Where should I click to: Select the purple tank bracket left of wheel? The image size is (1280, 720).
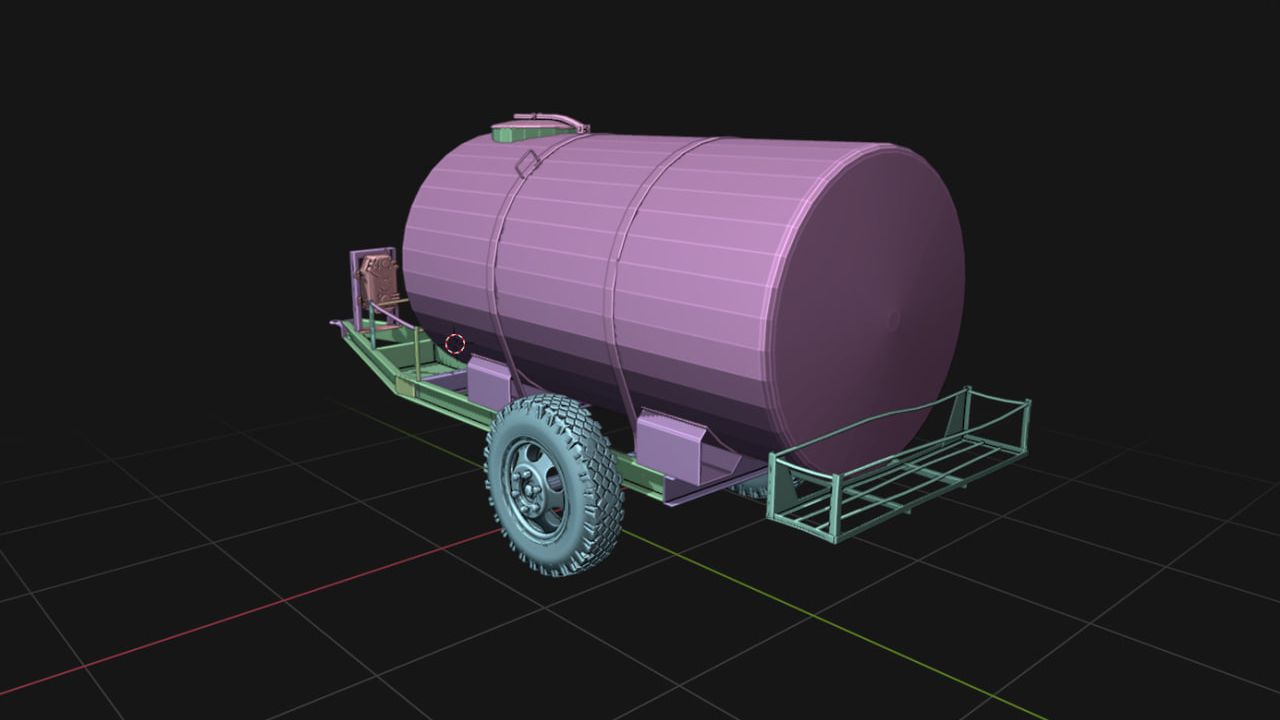[488, 382]
